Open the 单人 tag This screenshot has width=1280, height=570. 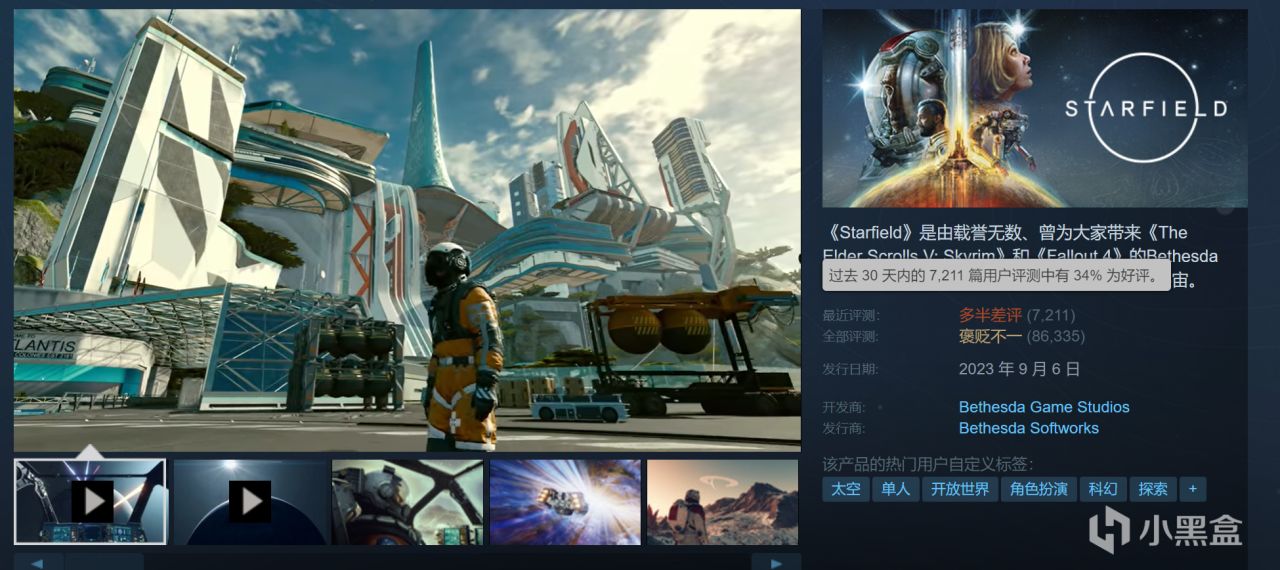(x=895, y=489)
